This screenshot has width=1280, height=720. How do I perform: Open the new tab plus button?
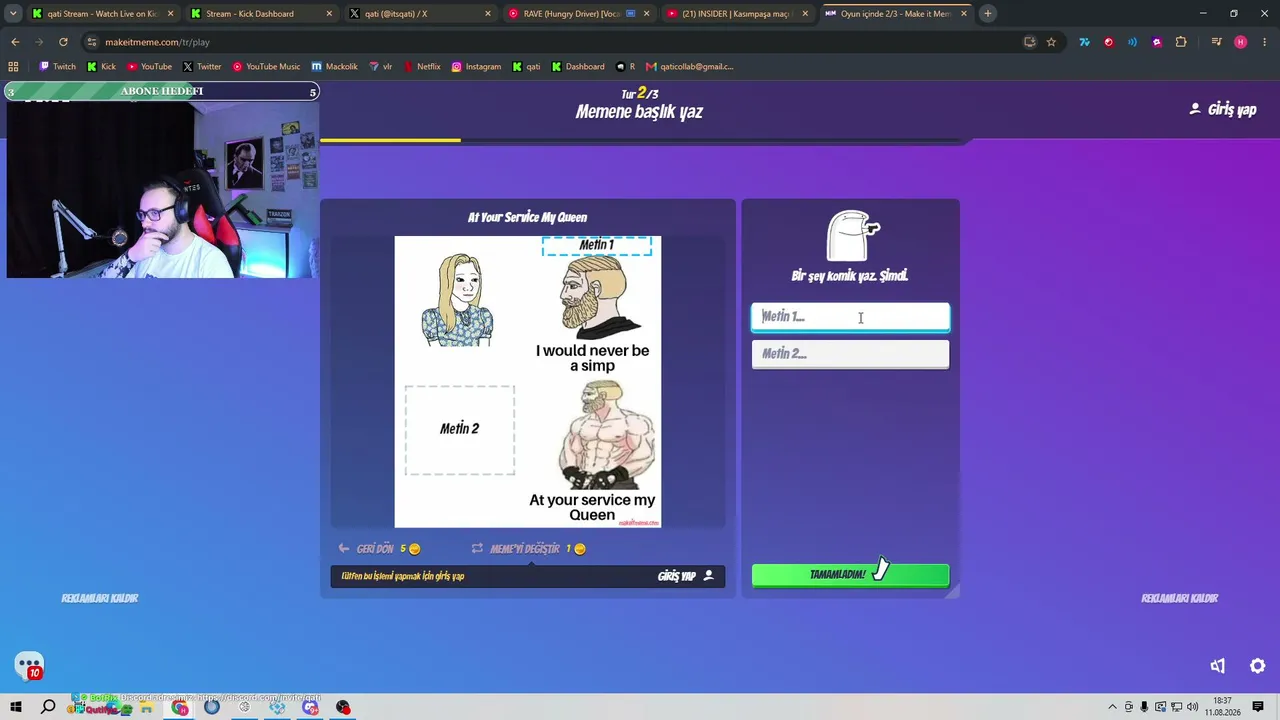click(x=987, y=14)
